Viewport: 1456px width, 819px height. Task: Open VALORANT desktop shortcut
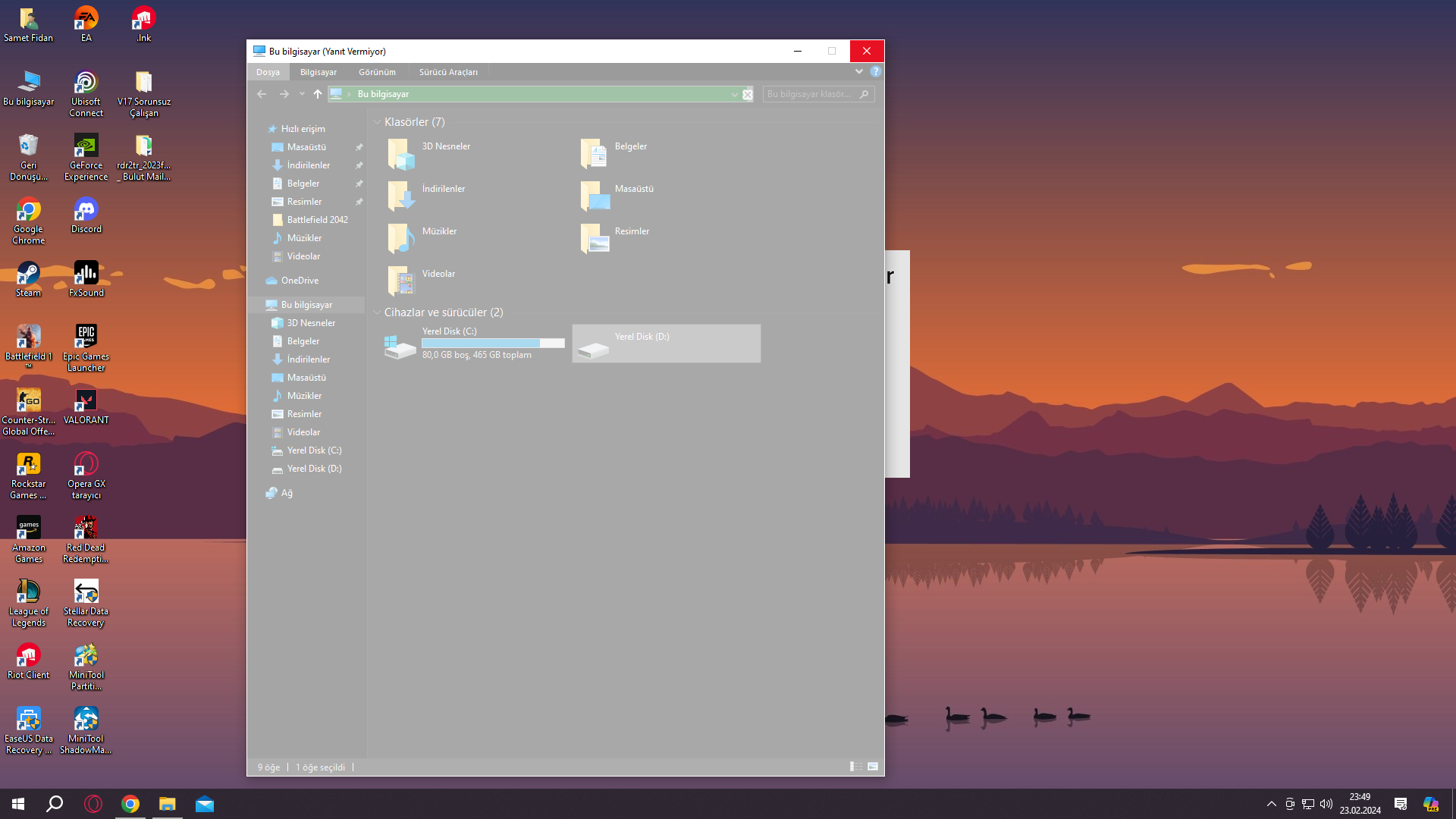(x=86, y=406)
